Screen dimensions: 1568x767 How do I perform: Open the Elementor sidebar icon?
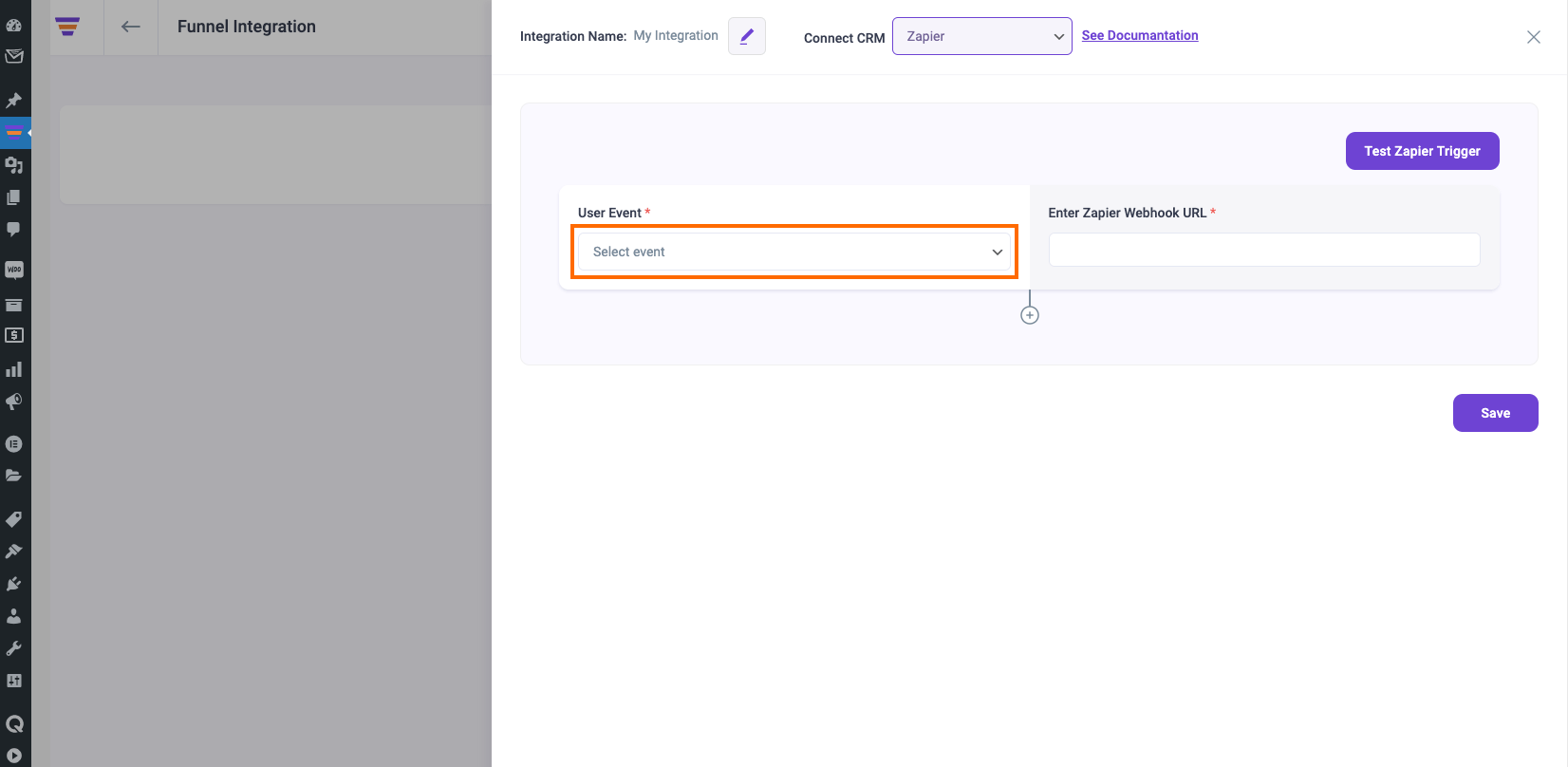tap(14, 443)
